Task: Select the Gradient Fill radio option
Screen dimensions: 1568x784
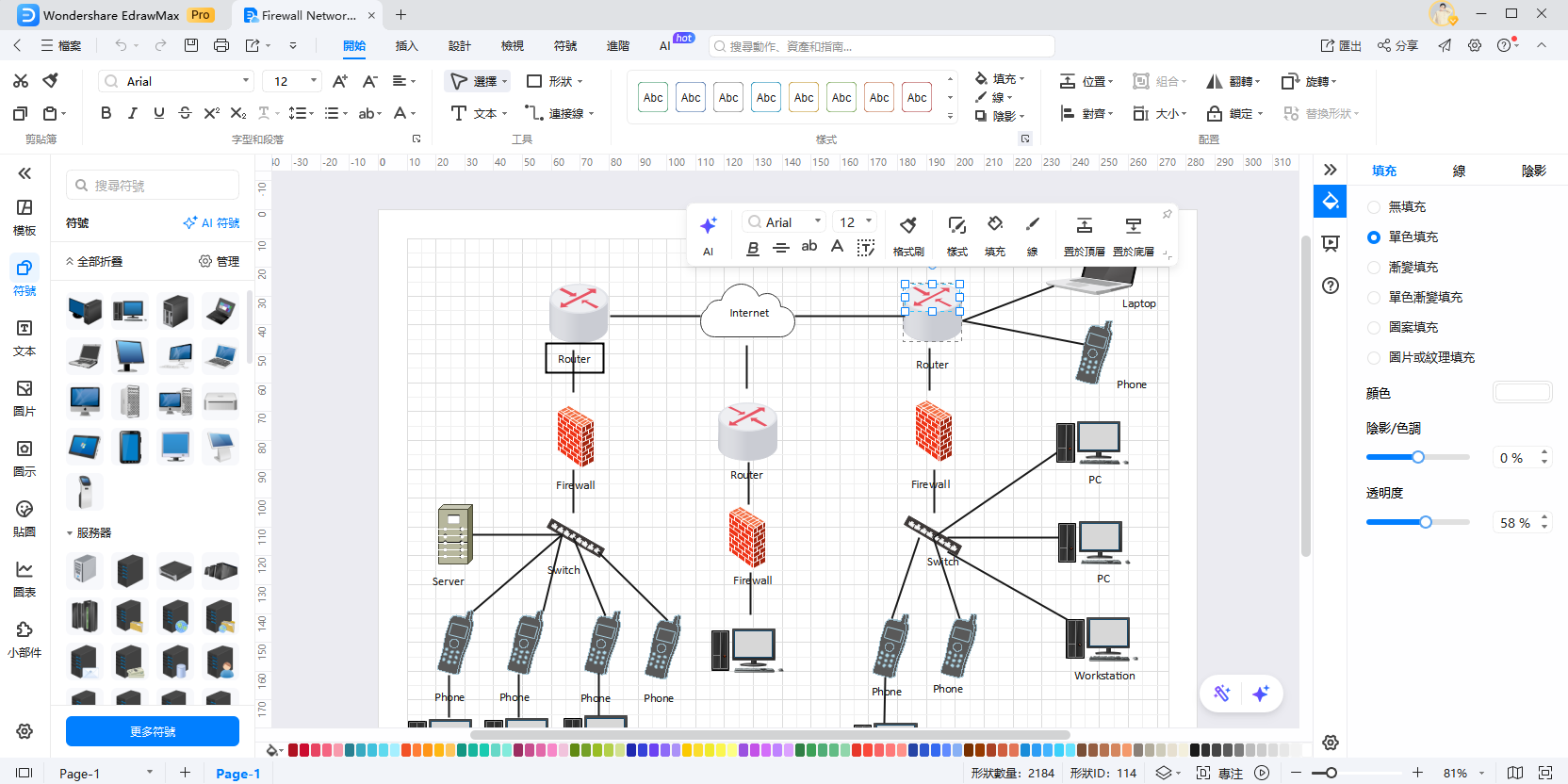Action: coord(1374,268)
